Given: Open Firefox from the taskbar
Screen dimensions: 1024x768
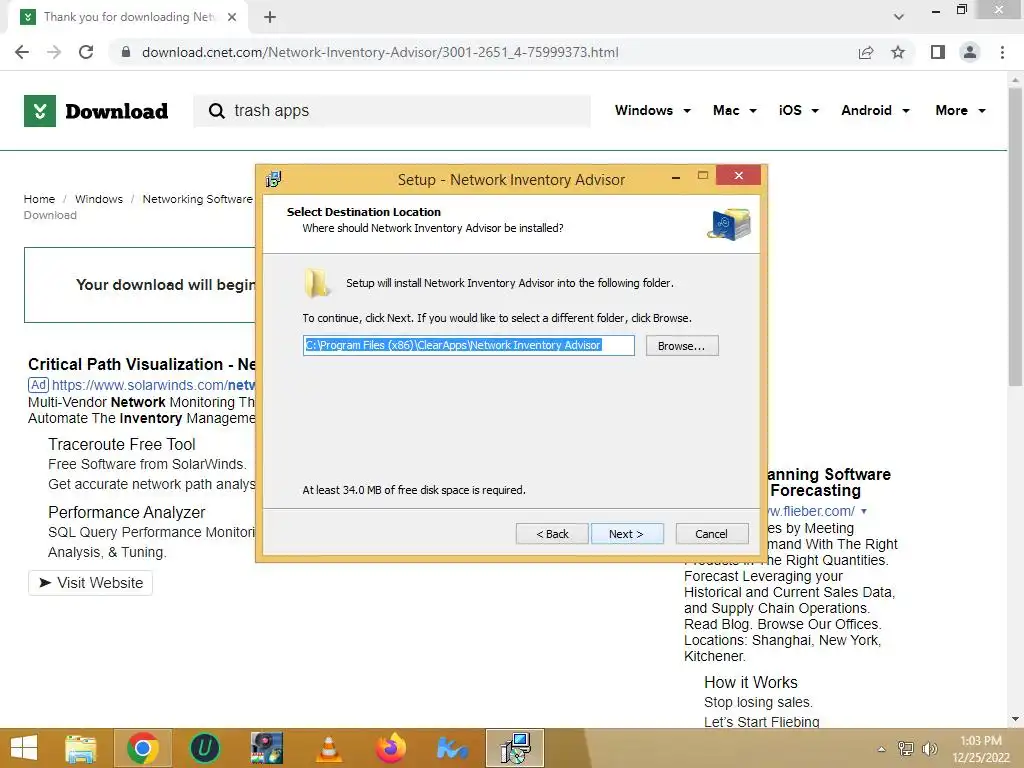Looking at the screenshot, I should tap(391, 748).
